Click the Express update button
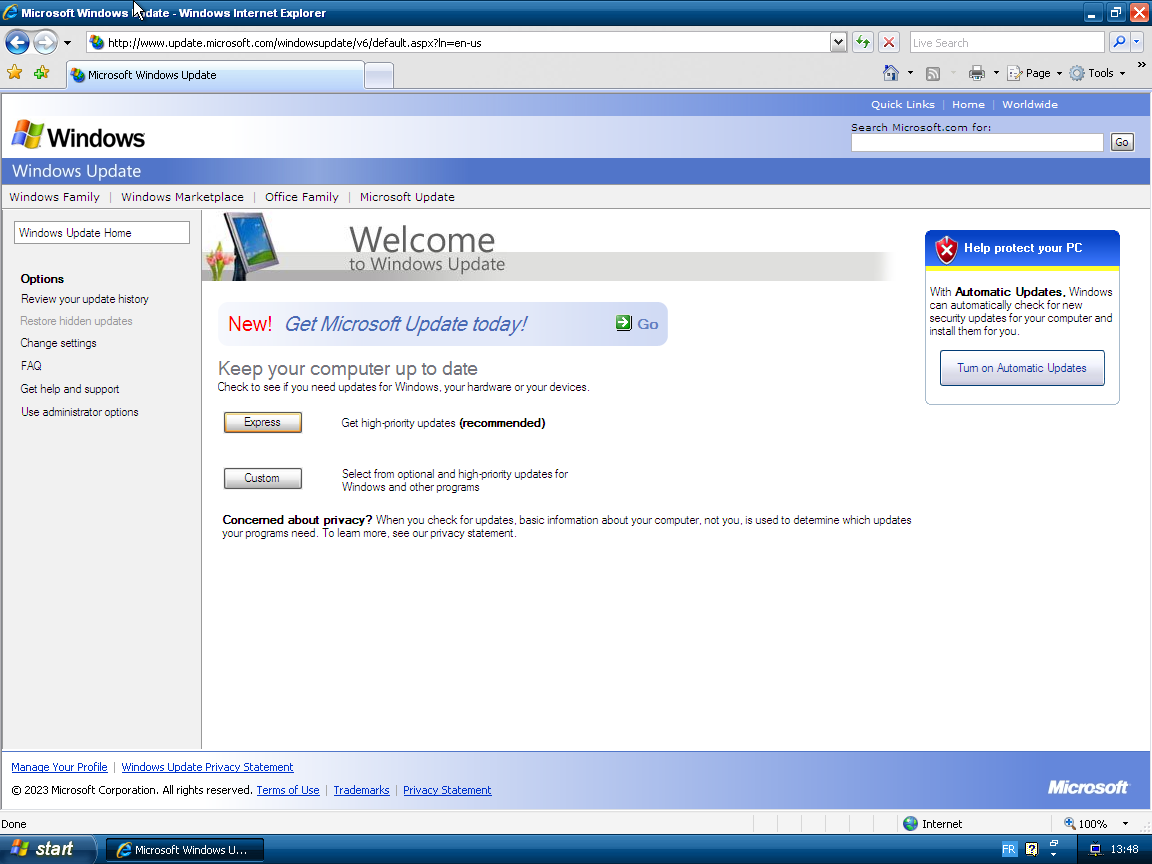The image size is (1152, 864). pos(262,422)
